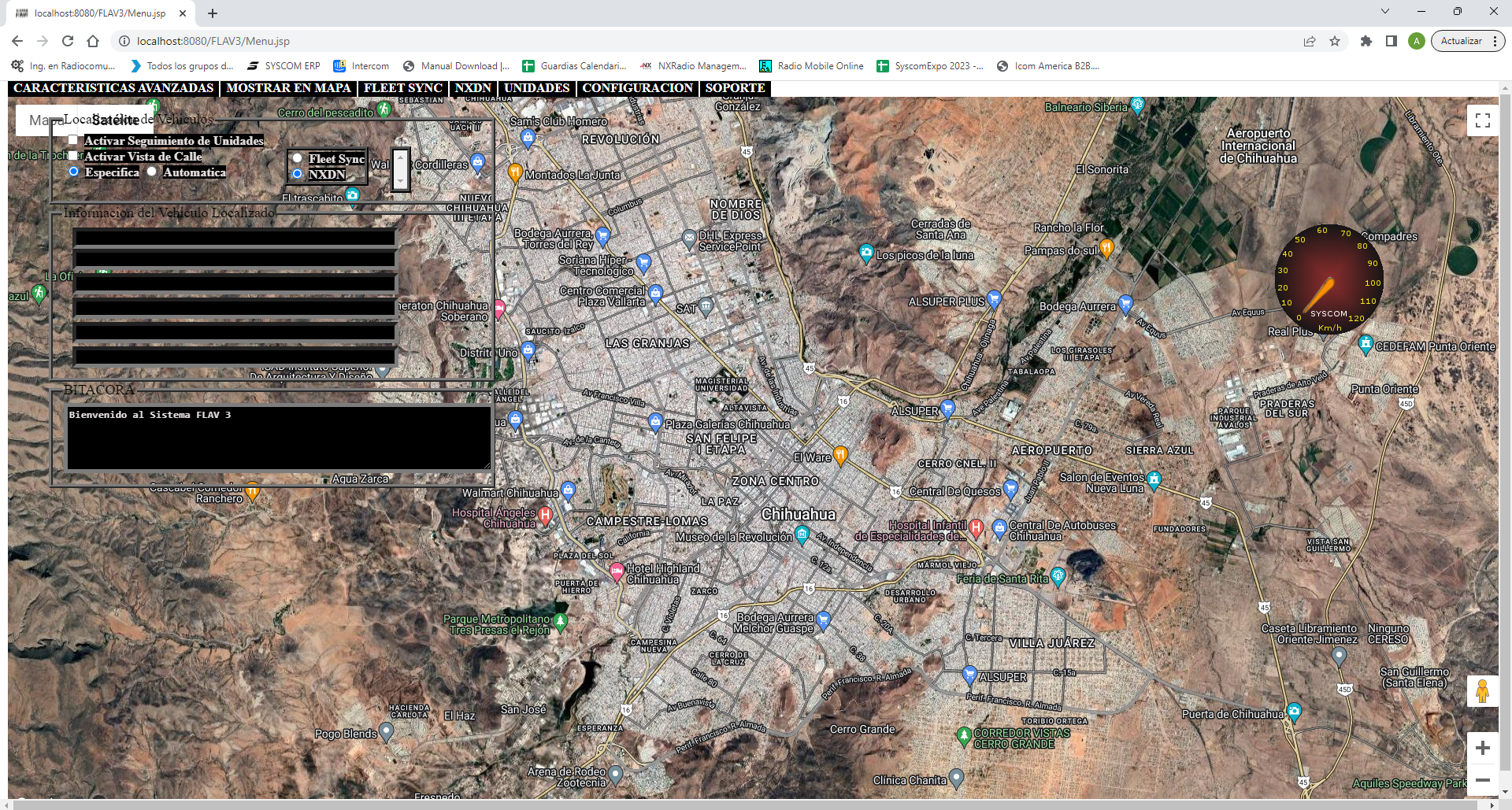
Task: Select the Automatica radio option
Action: click(x=151, y=172)
